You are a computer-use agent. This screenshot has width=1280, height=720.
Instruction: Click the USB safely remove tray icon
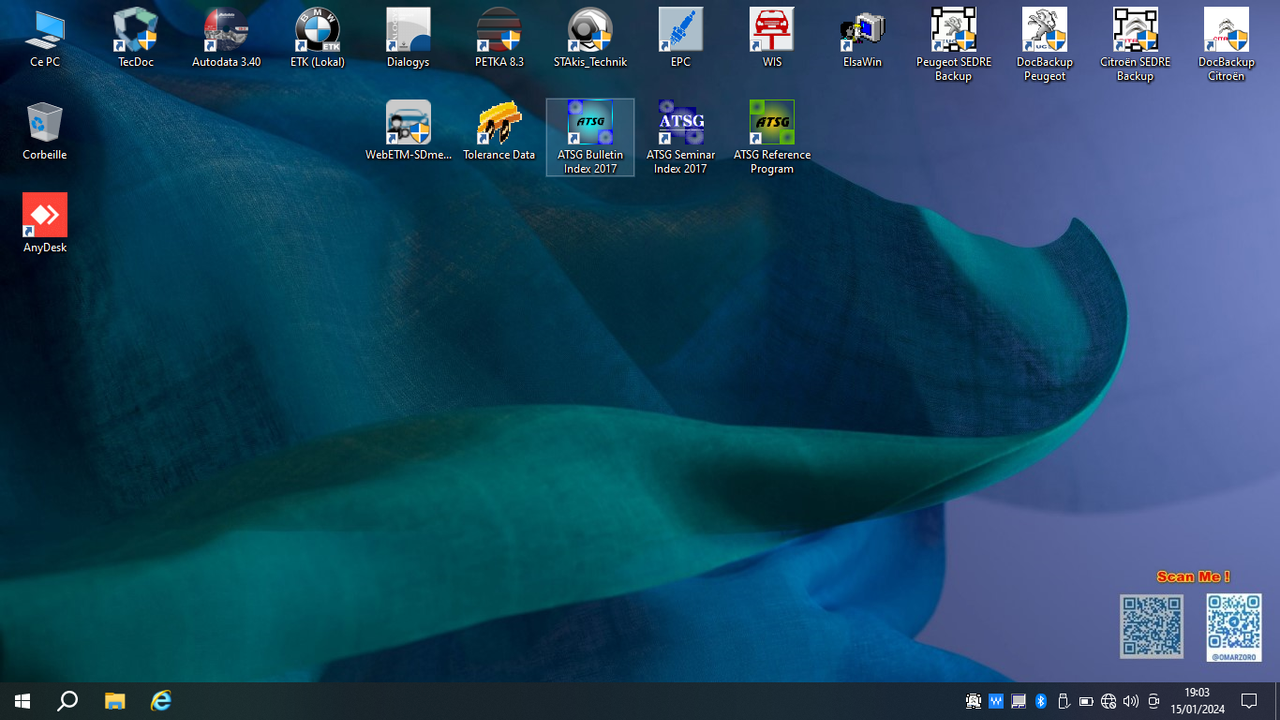point(1063,702)
